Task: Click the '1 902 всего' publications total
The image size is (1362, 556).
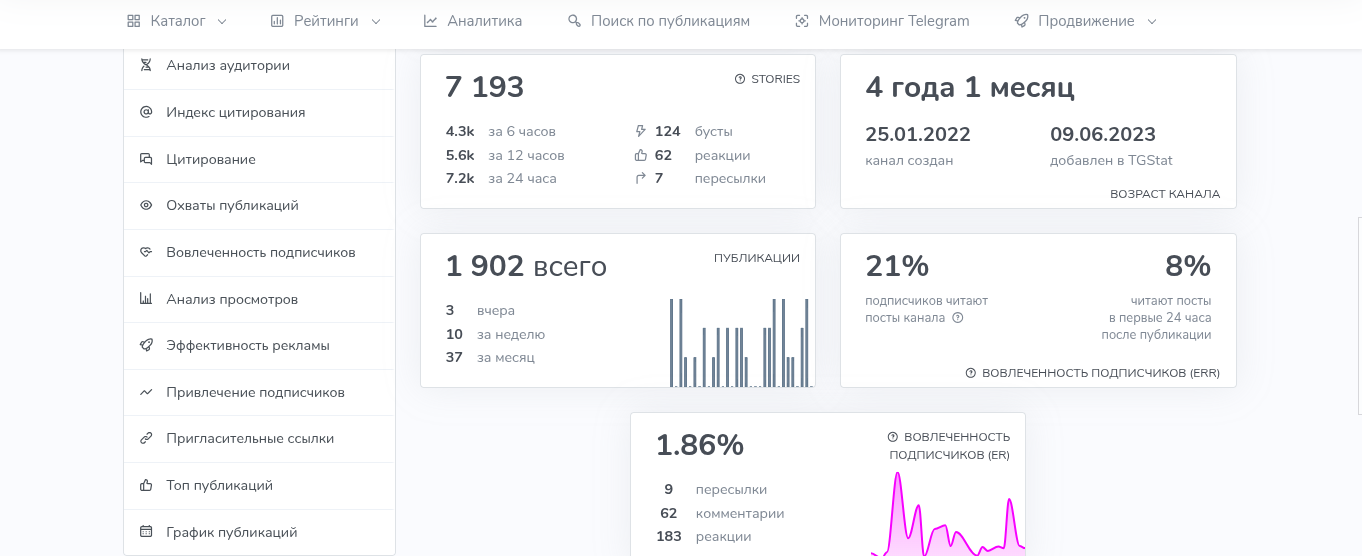Action: [526, 266]
